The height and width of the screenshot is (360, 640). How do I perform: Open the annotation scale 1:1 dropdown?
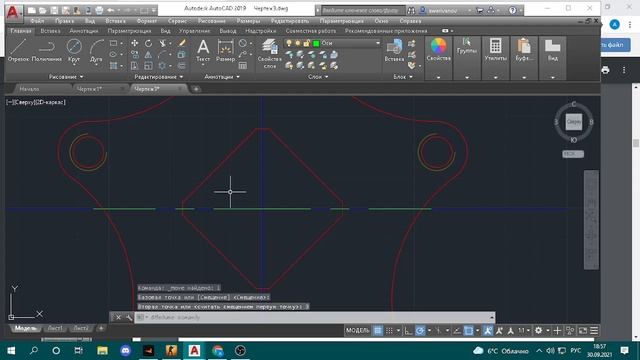tap(524, 330)
